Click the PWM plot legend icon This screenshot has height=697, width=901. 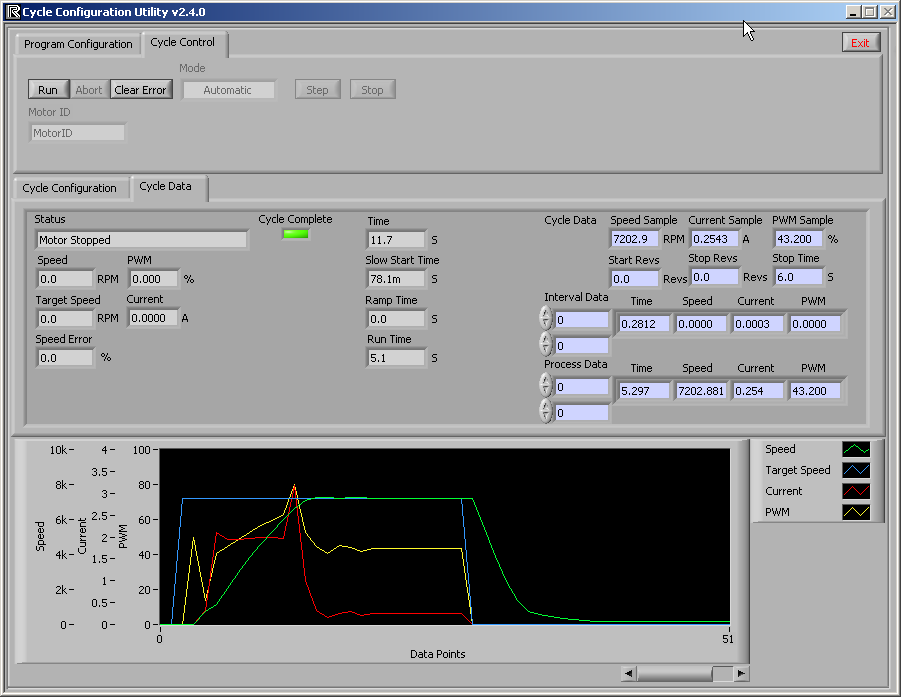pos(856,512)
